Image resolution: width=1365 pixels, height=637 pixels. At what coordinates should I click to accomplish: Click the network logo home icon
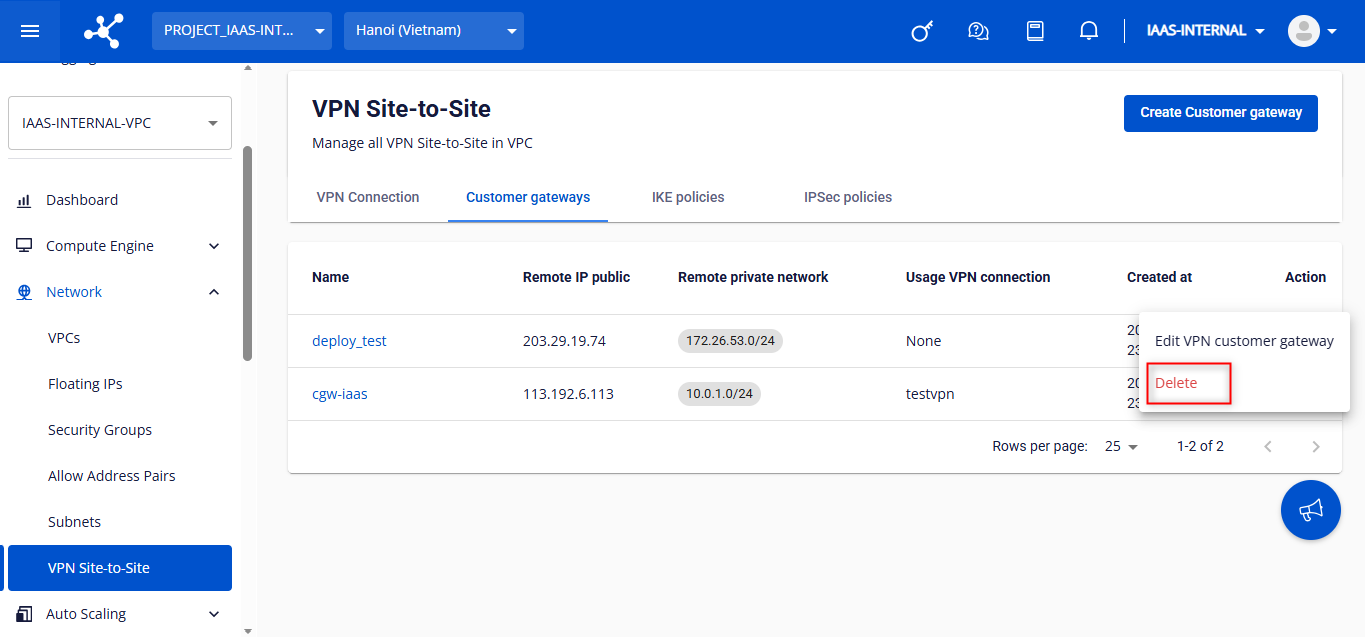[x=103, y=31]
